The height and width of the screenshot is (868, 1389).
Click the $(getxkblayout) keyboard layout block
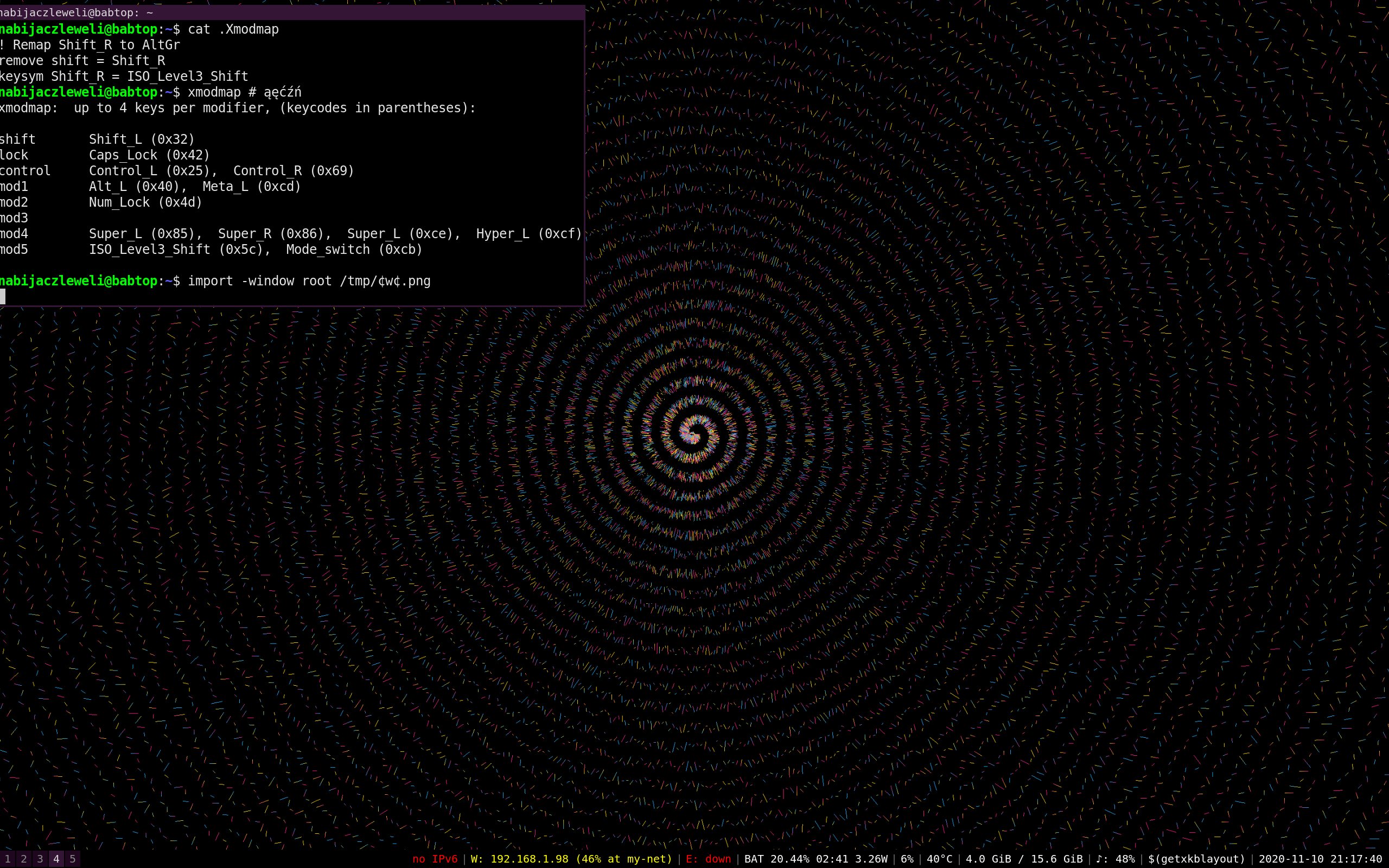[x=1196, y=859]
